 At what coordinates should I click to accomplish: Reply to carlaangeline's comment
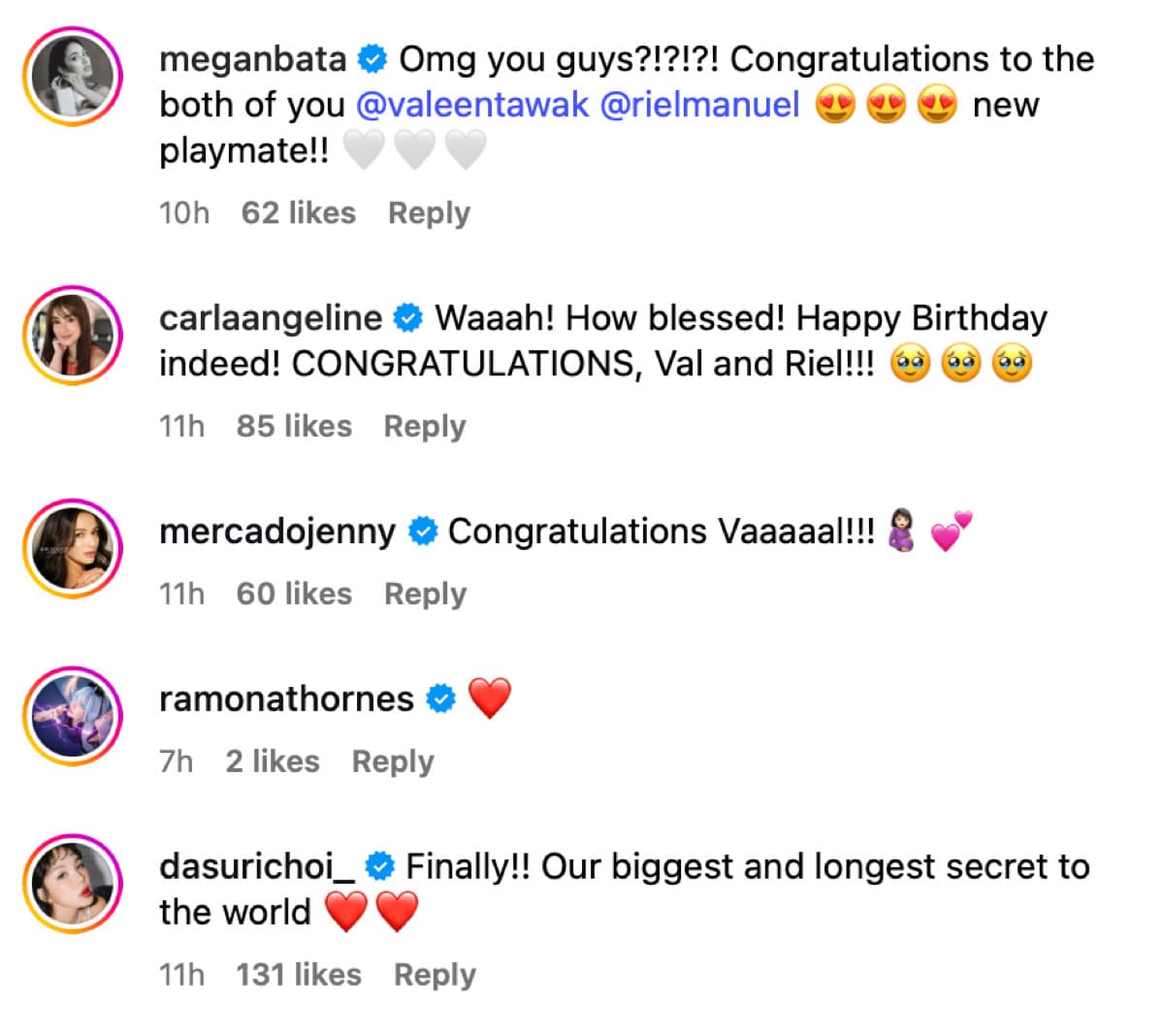click(425, 427)
